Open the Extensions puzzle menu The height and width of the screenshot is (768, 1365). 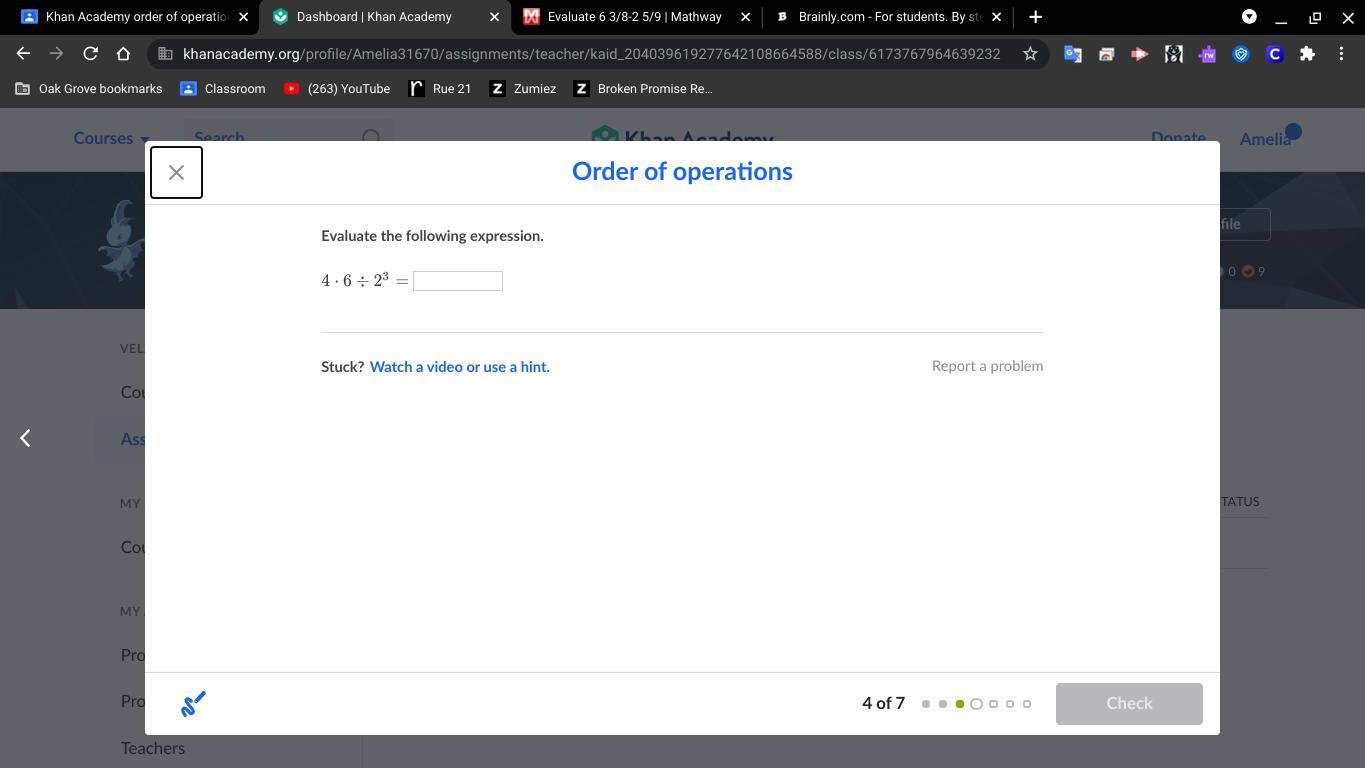point(1307,54)
